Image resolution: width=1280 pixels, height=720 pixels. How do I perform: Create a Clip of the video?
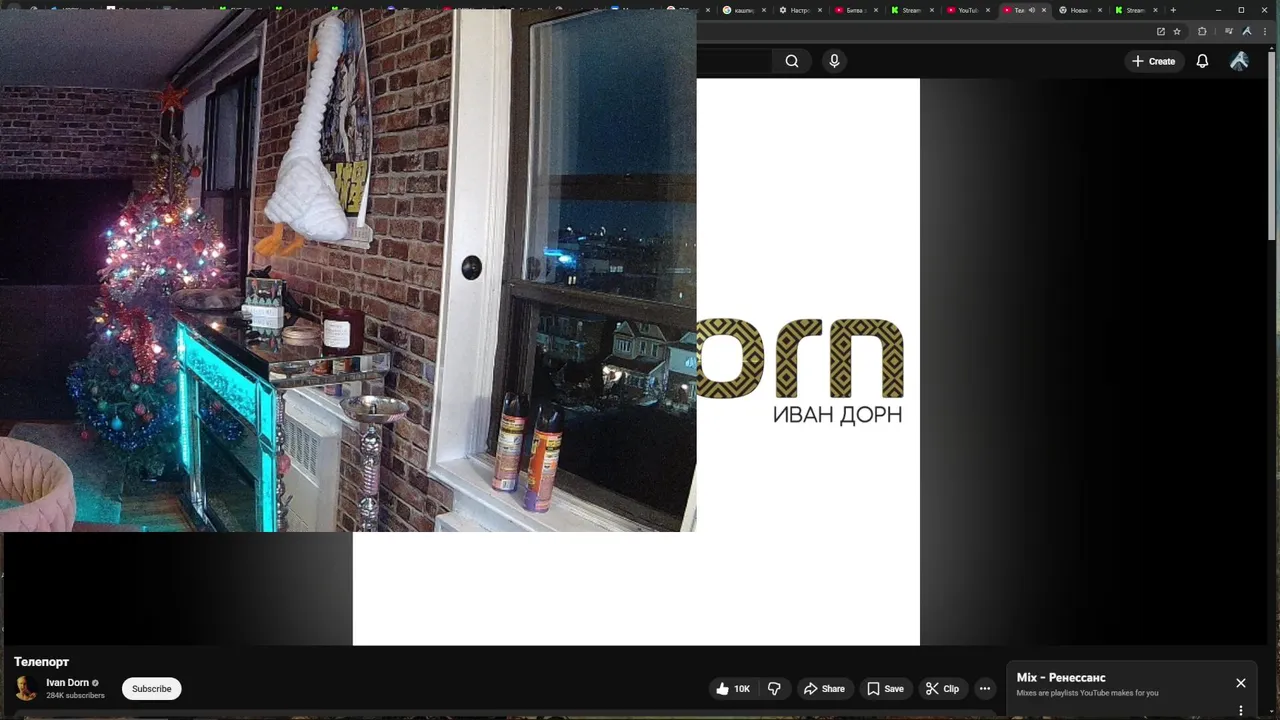coord(942,689)
